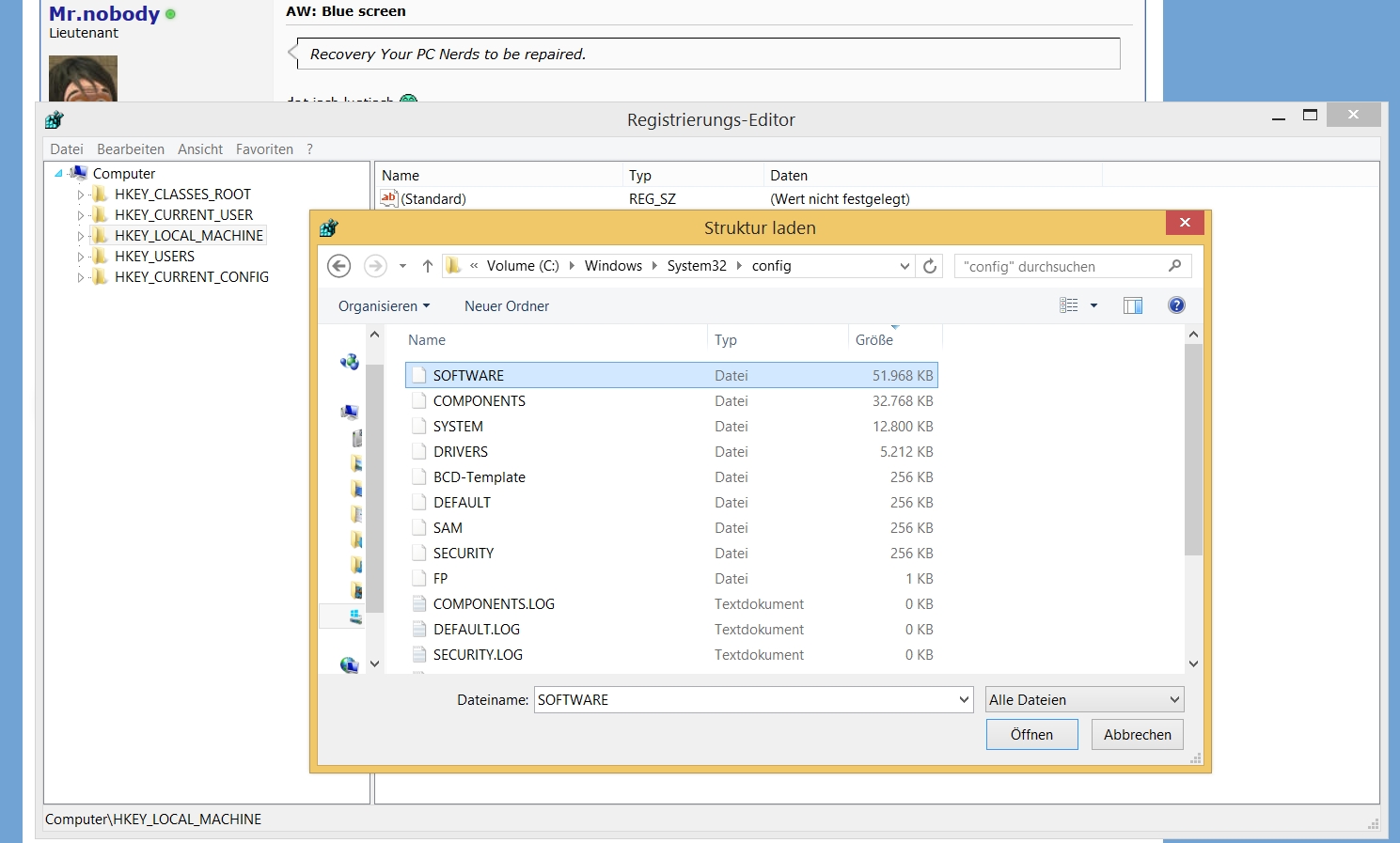Select the BCD-Template file row

point(671,476)
